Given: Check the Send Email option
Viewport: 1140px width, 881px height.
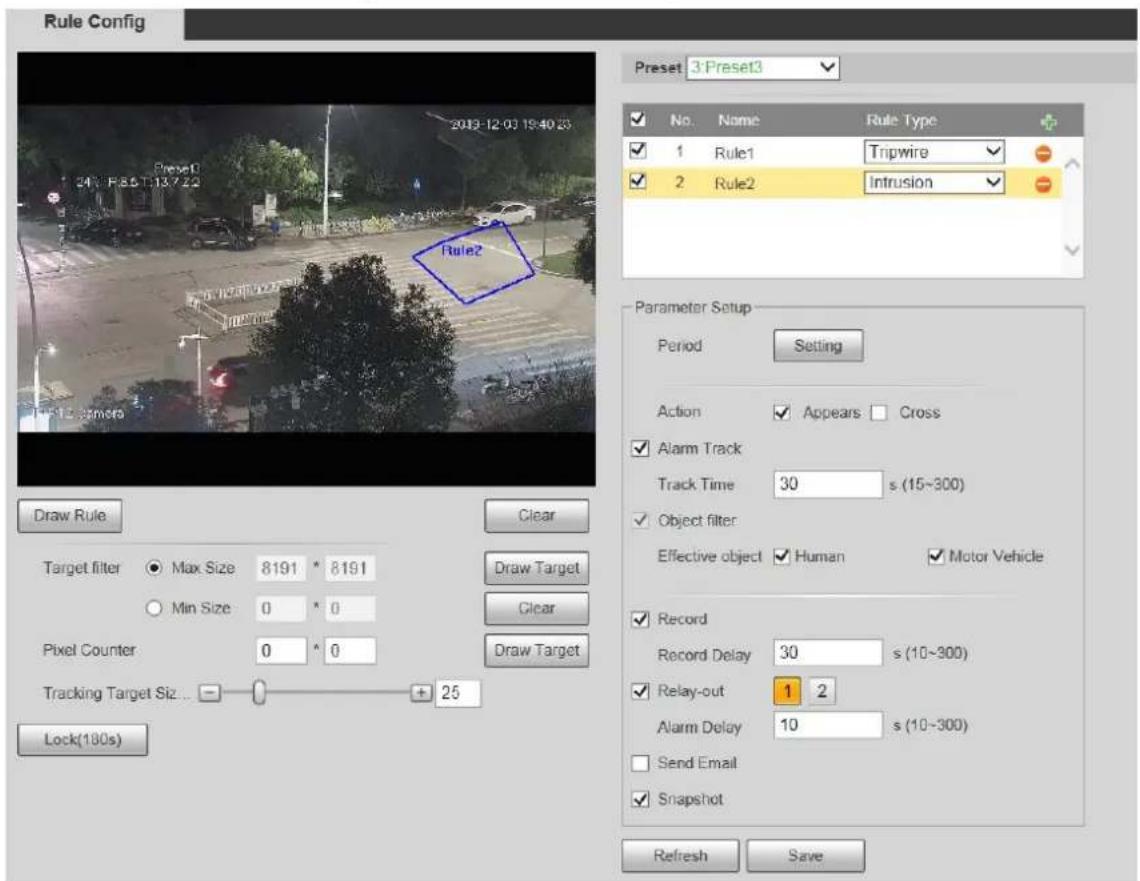Looking at the screenshot, I should pyautogui.click(x=641, y=763).
